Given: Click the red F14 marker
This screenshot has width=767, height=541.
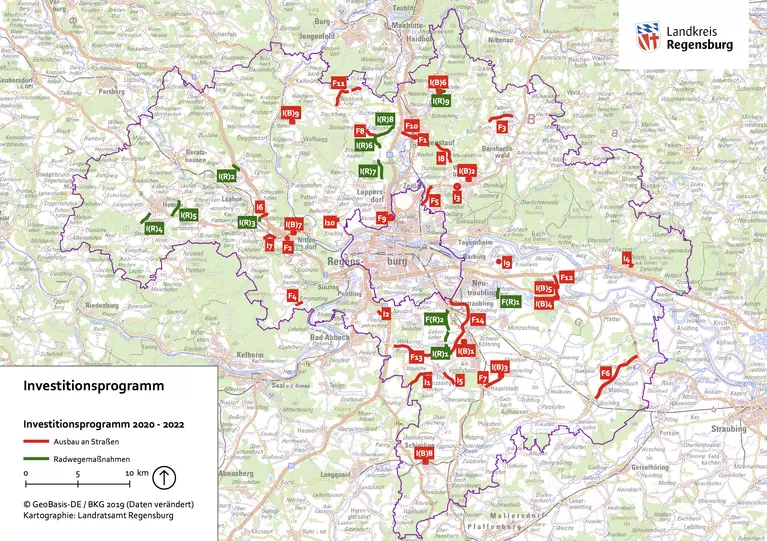Looking at the screenshot, I should pyautogui.click(x=477, y=320).
